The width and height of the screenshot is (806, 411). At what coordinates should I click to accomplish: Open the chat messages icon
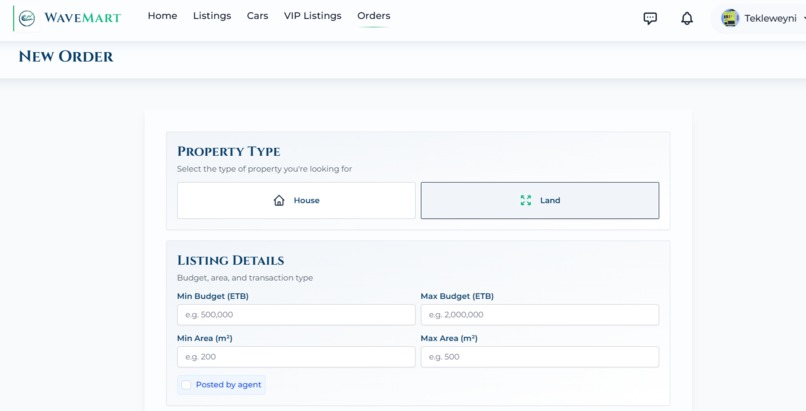click(x=650, y=18)
